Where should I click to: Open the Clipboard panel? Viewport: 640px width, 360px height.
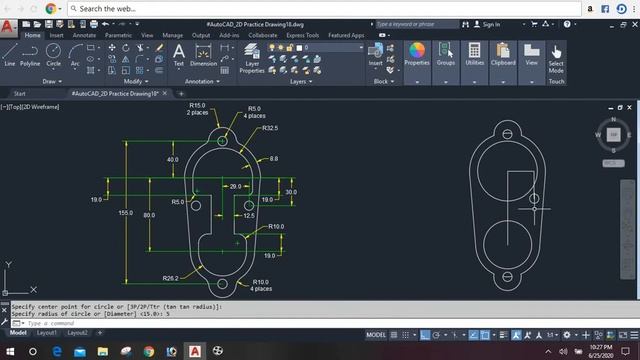tap(503, 53)
